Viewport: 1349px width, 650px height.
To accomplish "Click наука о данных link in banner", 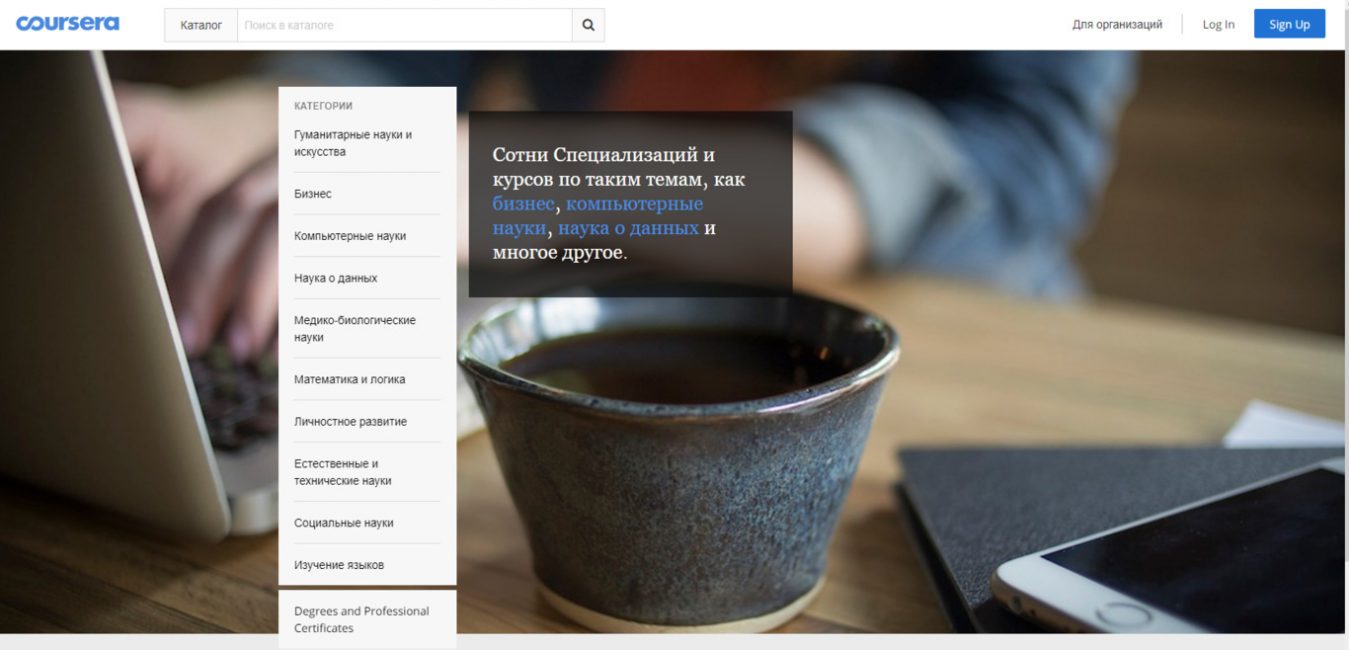I will point(628,228).
